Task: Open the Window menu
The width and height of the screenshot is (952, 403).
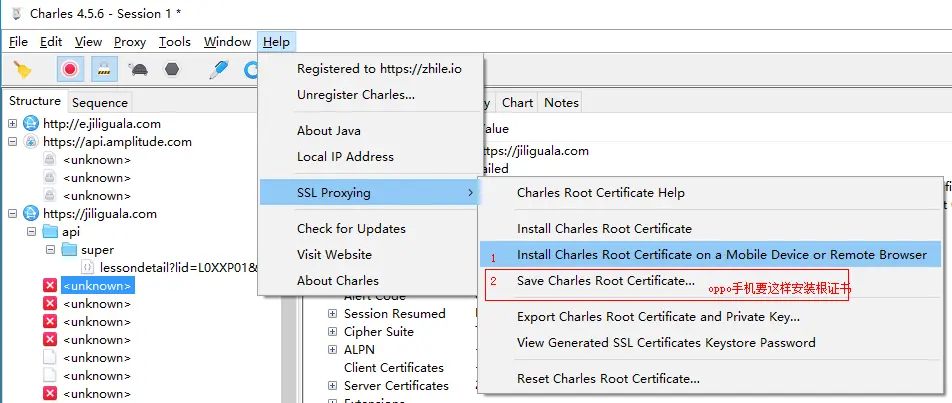Action: pyautogui.click(x=227, y=42)
